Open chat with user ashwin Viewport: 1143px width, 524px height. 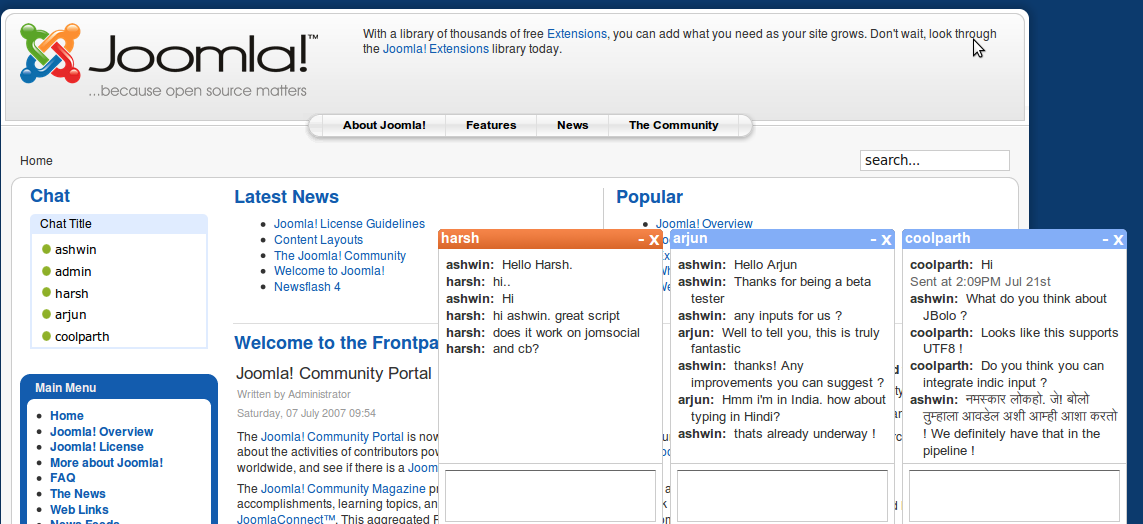point(75,250)
